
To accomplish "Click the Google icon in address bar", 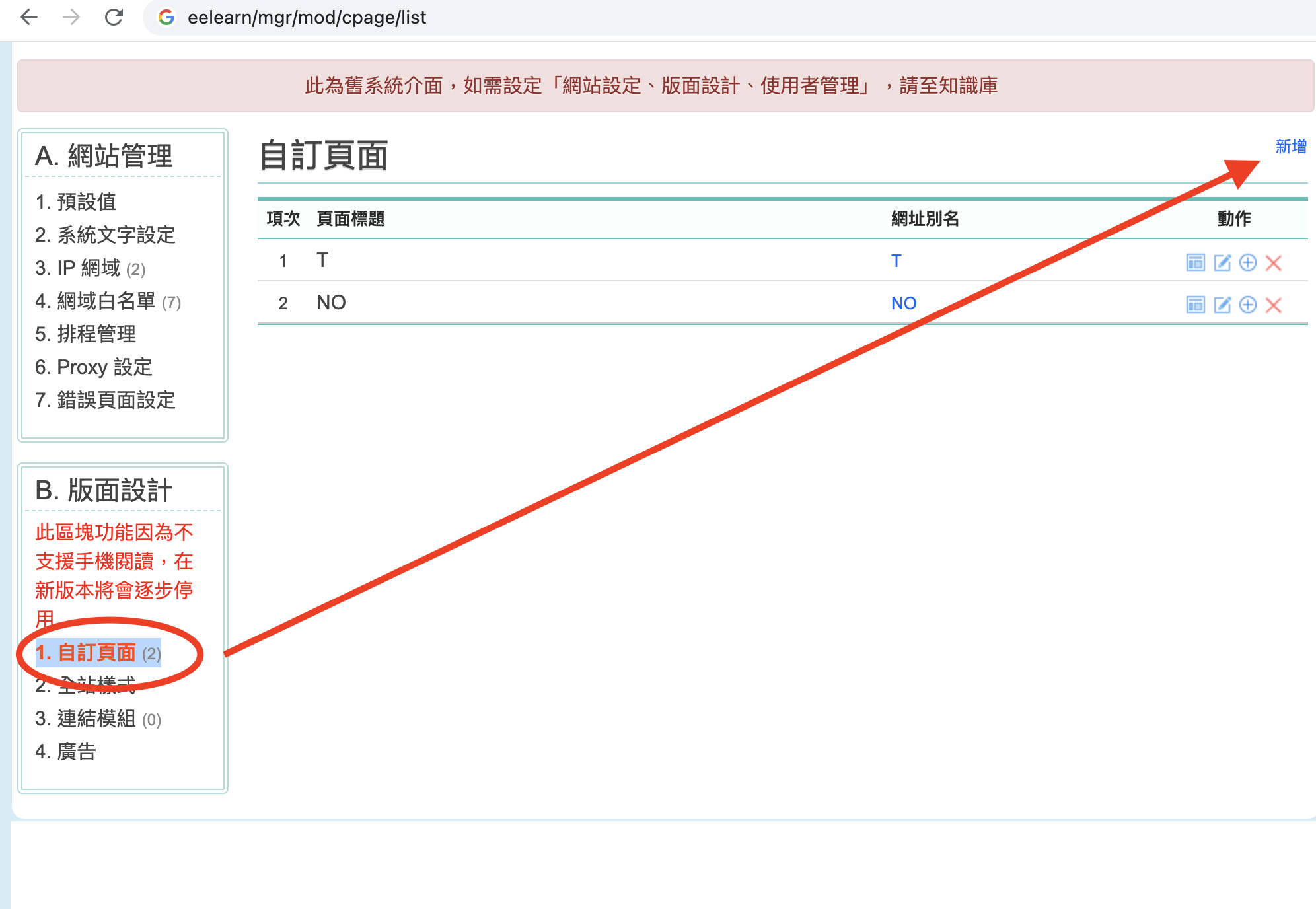I will [x=166, y=17].
